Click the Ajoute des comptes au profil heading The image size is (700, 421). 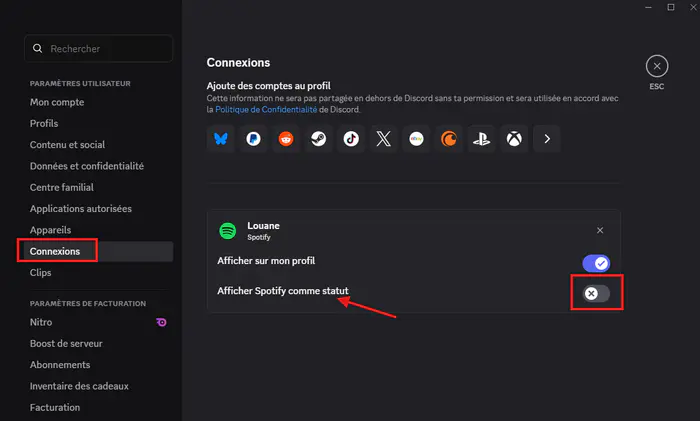268,86
